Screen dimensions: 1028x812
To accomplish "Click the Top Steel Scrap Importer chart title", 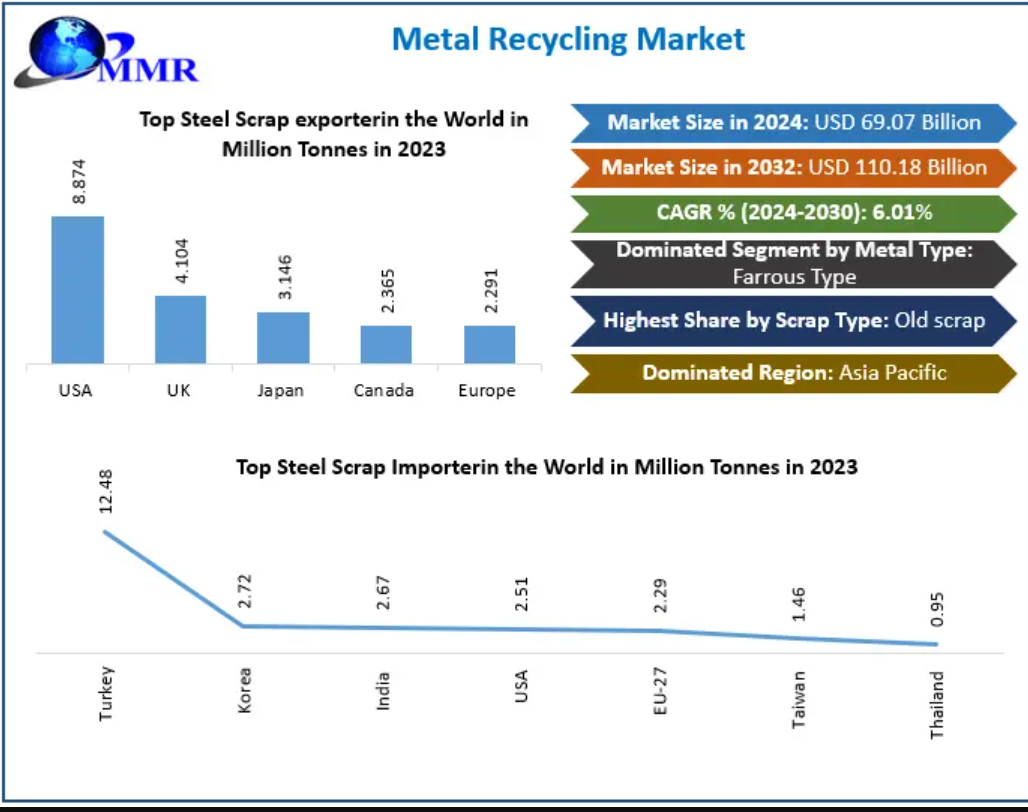I will click(x=546, y=467).
